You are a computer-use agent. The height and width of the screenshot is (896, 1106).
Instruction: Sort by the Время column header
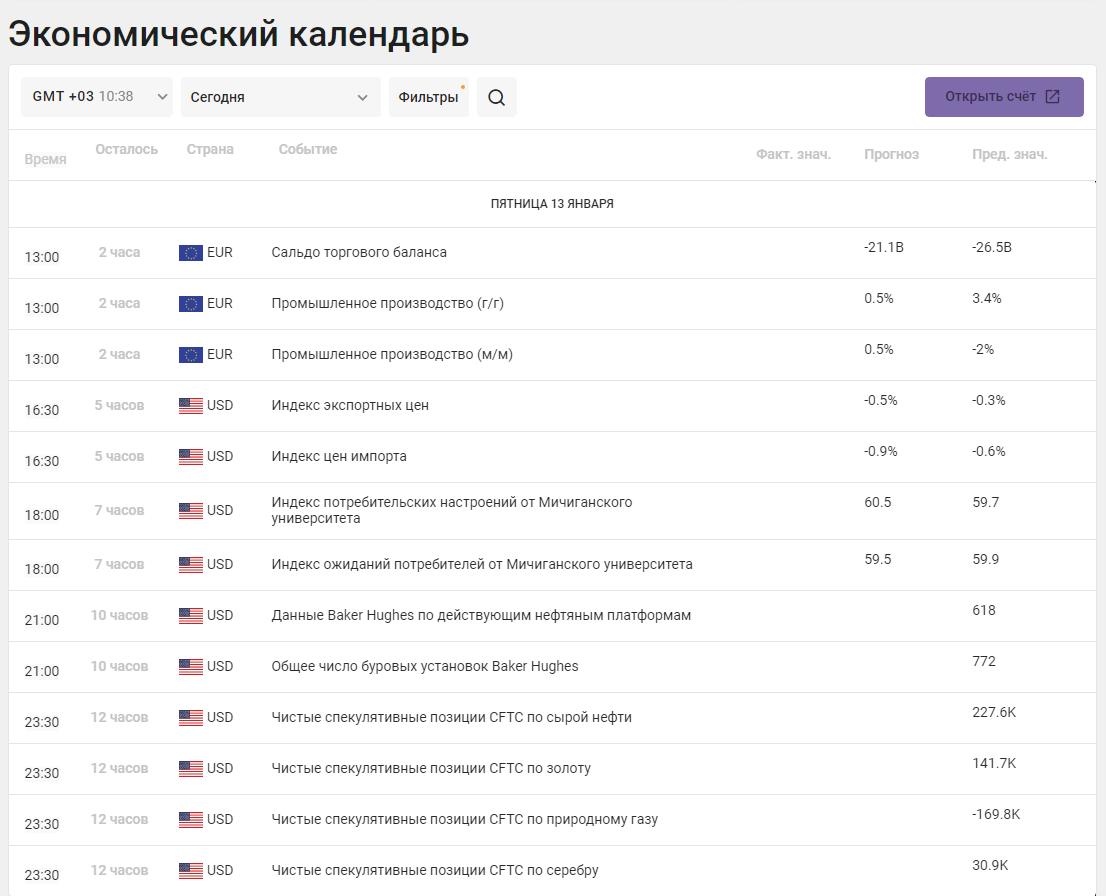click(45, 159)
